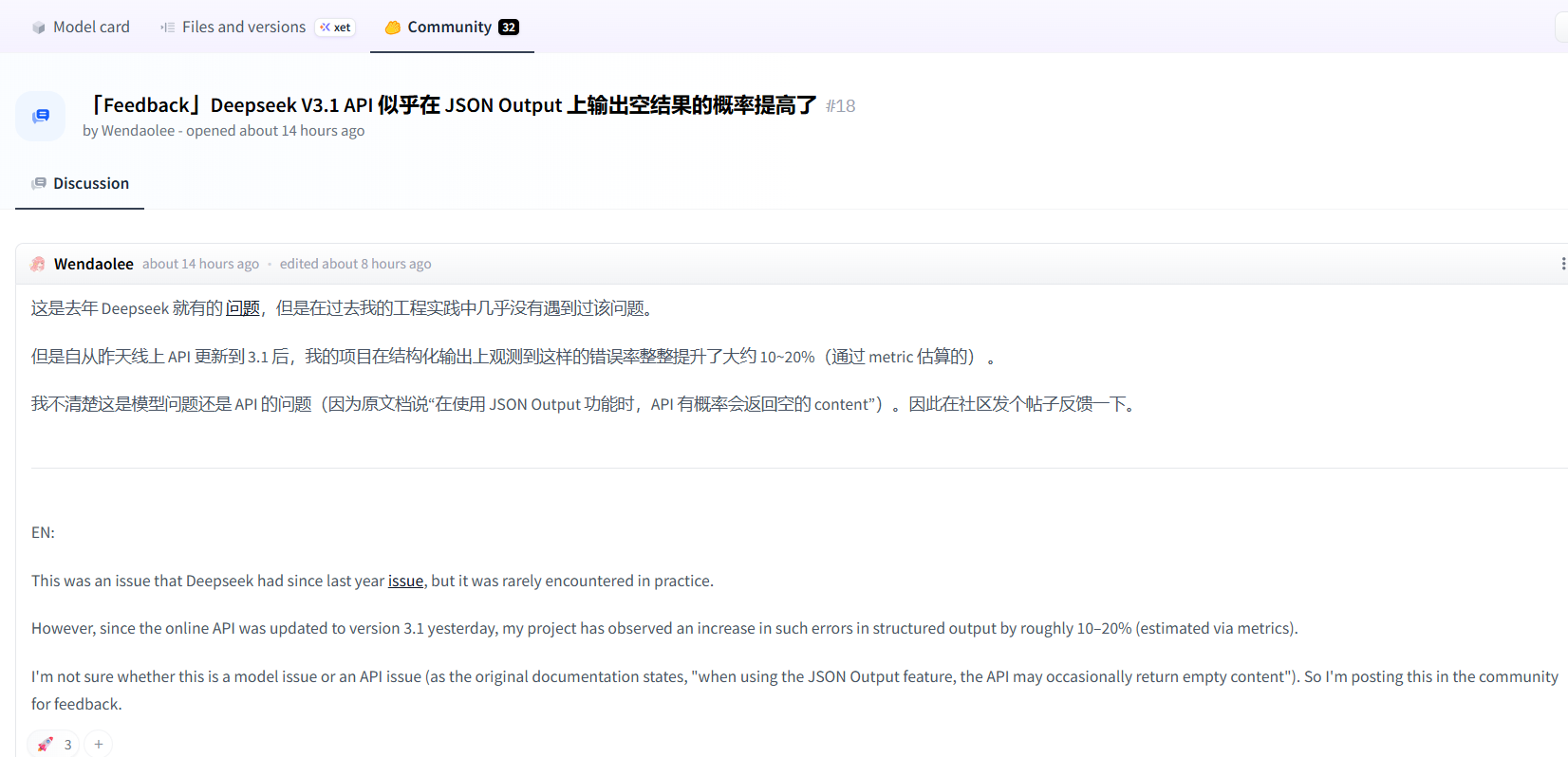Open Wendaolee profile from comment header
The height and width of the screenshot is (757, 1568).
94,264
